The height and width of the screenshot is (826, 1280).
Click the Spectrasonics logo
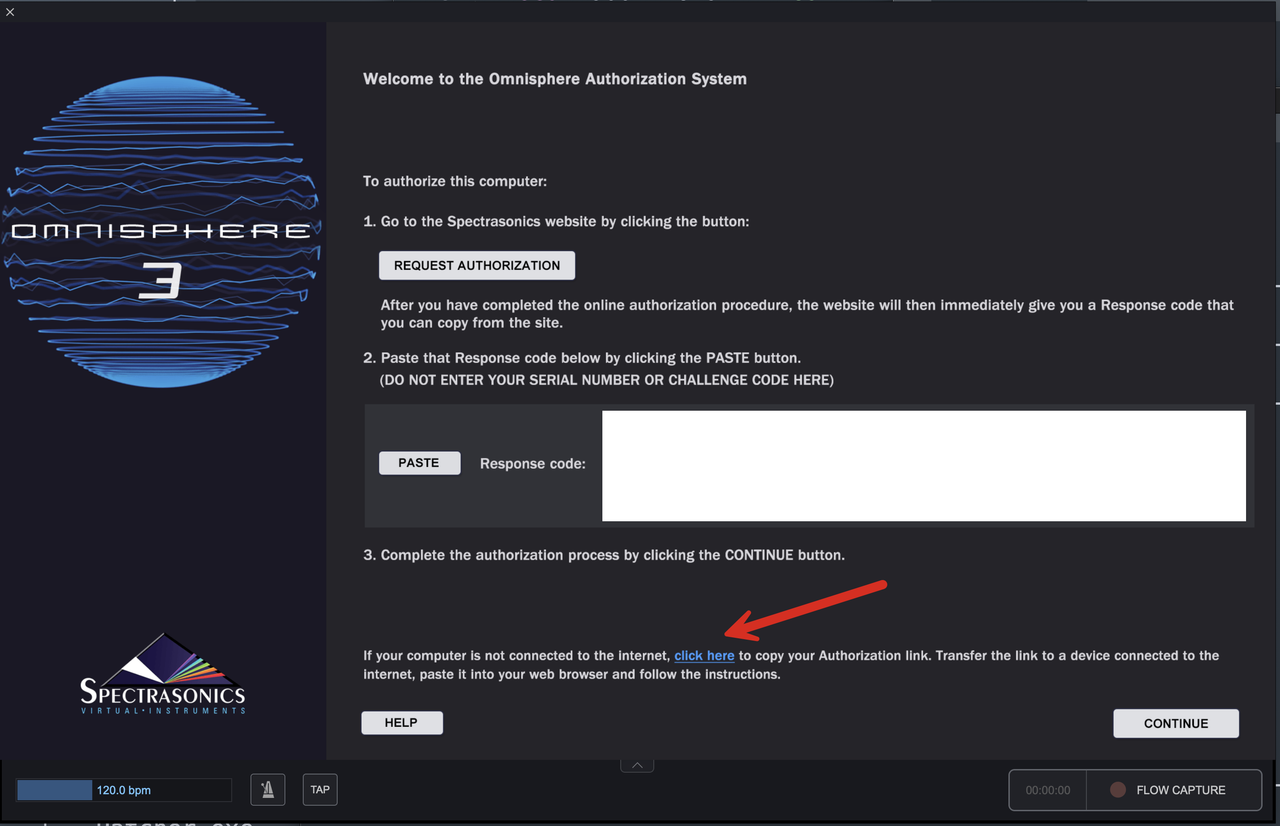click(x=163, y=675)
